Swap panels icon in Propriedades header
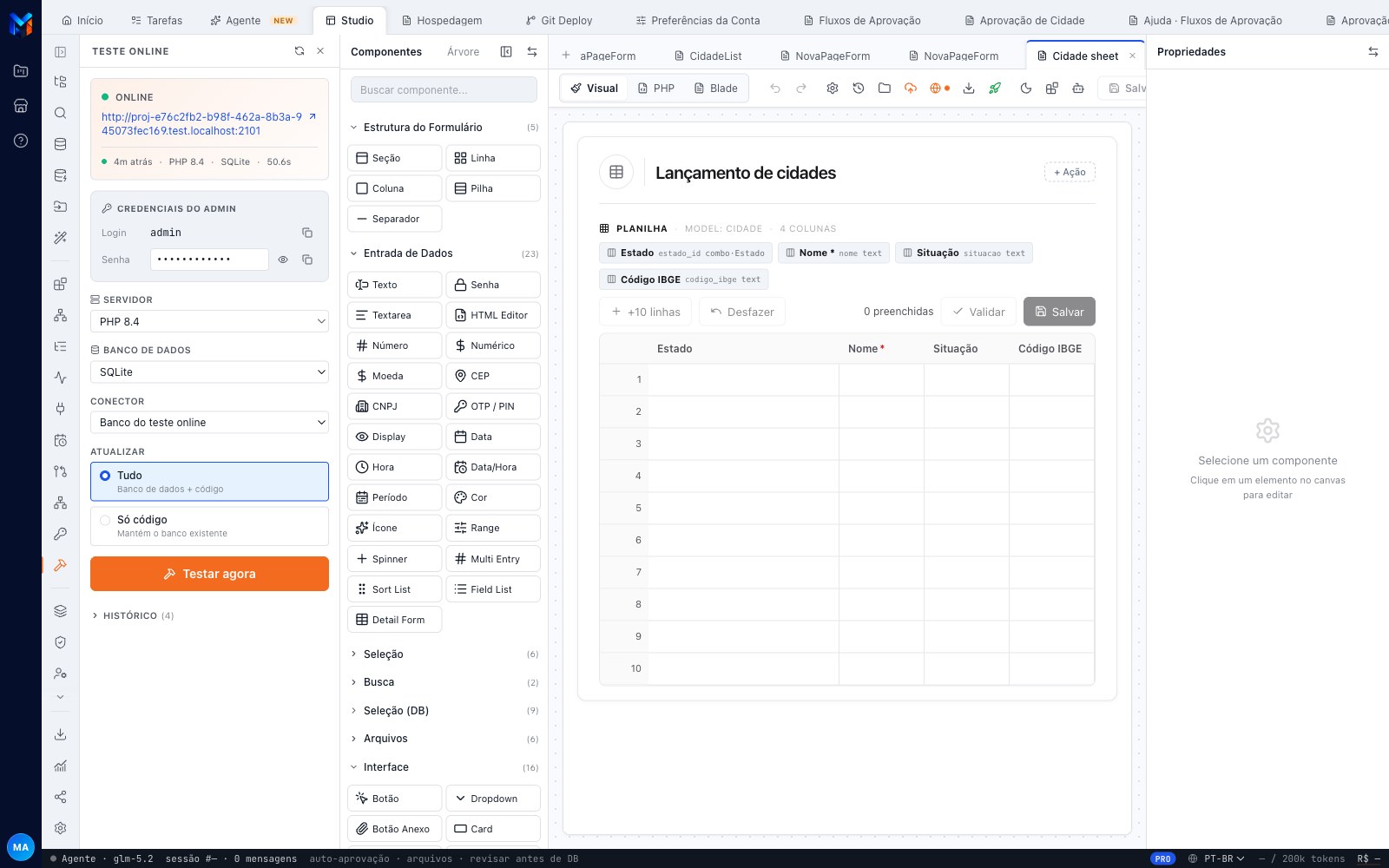This screenshot has width=1389, height=868. pos(1373,52)
